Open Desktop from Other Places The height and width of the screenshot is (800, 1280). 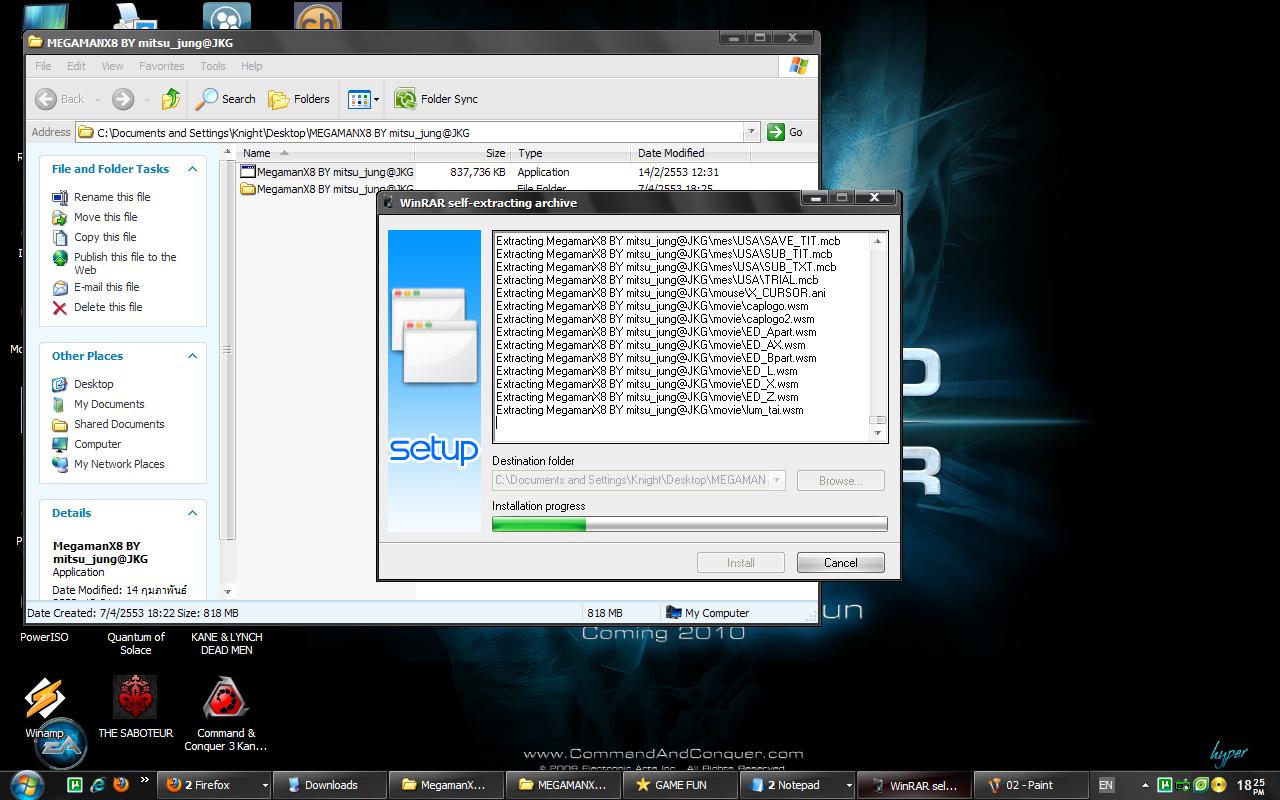[93, 384]
